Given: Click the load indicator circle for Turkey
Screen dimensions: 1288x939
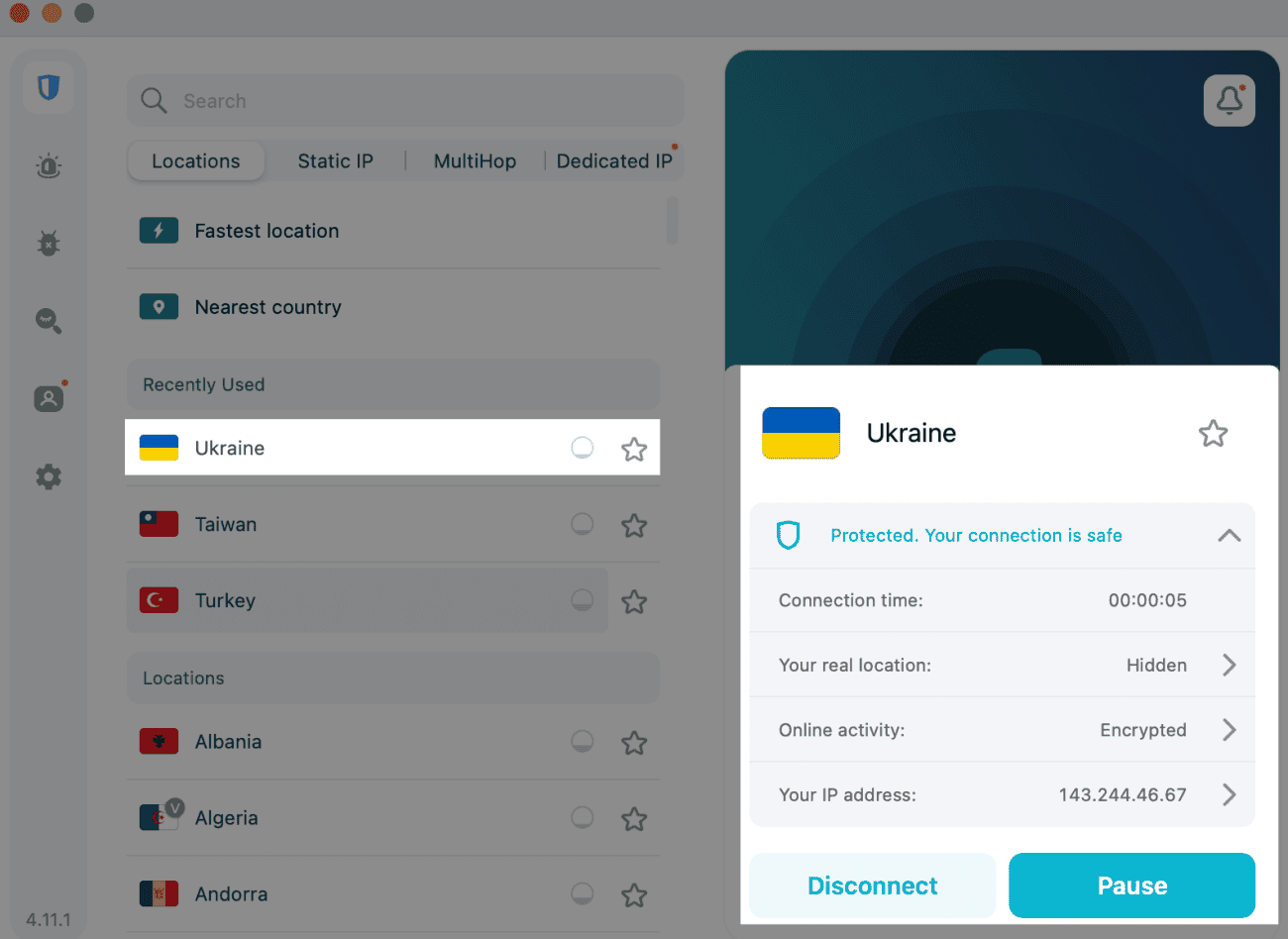Looking at the screenshot, I should pyautogui.click(x=583, y=599).
